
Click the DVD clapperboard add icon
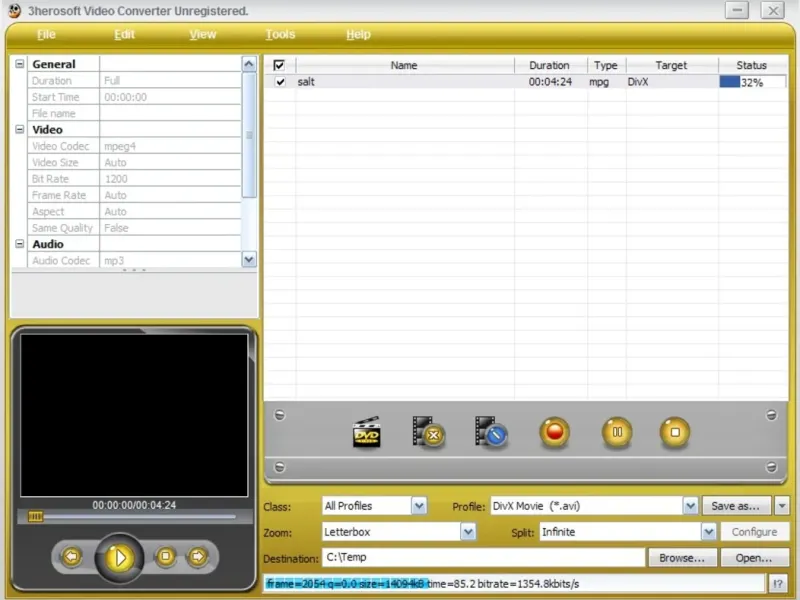pos(366,433)
